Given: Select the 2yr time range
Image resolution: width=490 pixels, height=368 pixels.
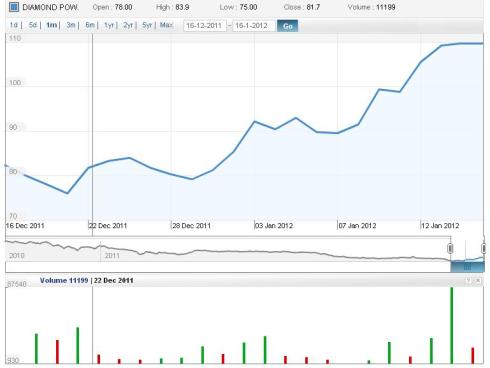Looking at the screenshot, I should (x=128, y=25).
